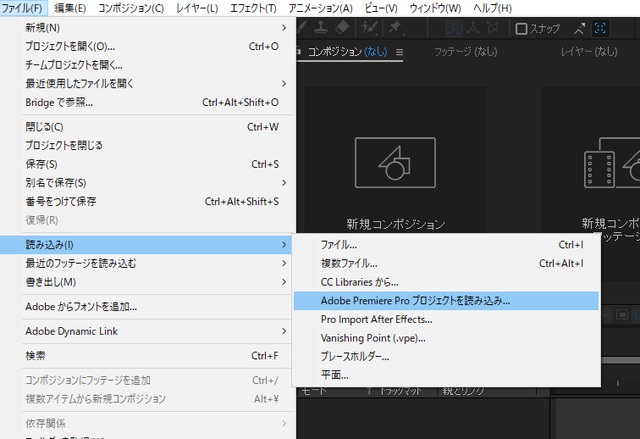Expand 最近使用したファイルを開く submenu

[148, 84]
